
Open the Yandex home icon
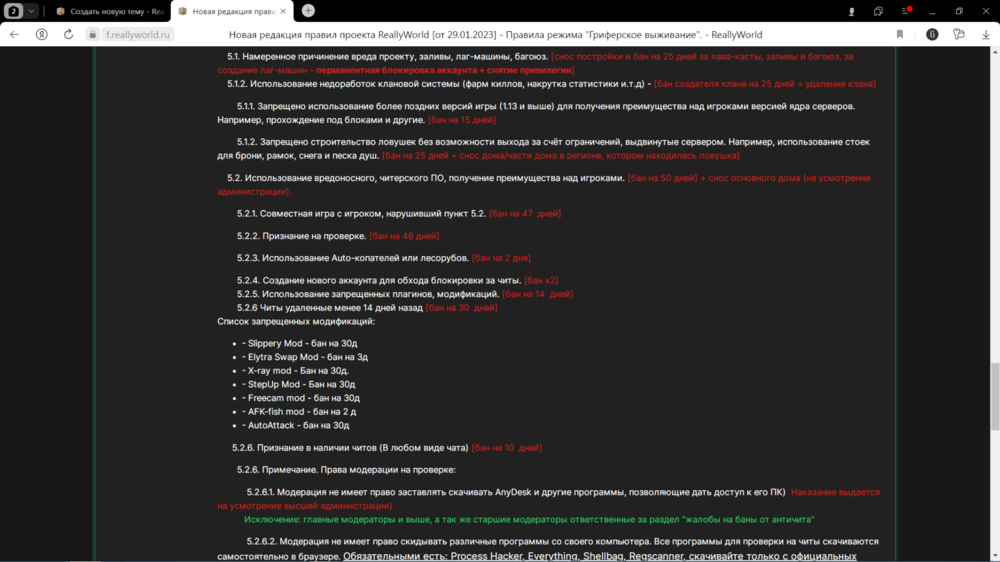tap(41, 34)
